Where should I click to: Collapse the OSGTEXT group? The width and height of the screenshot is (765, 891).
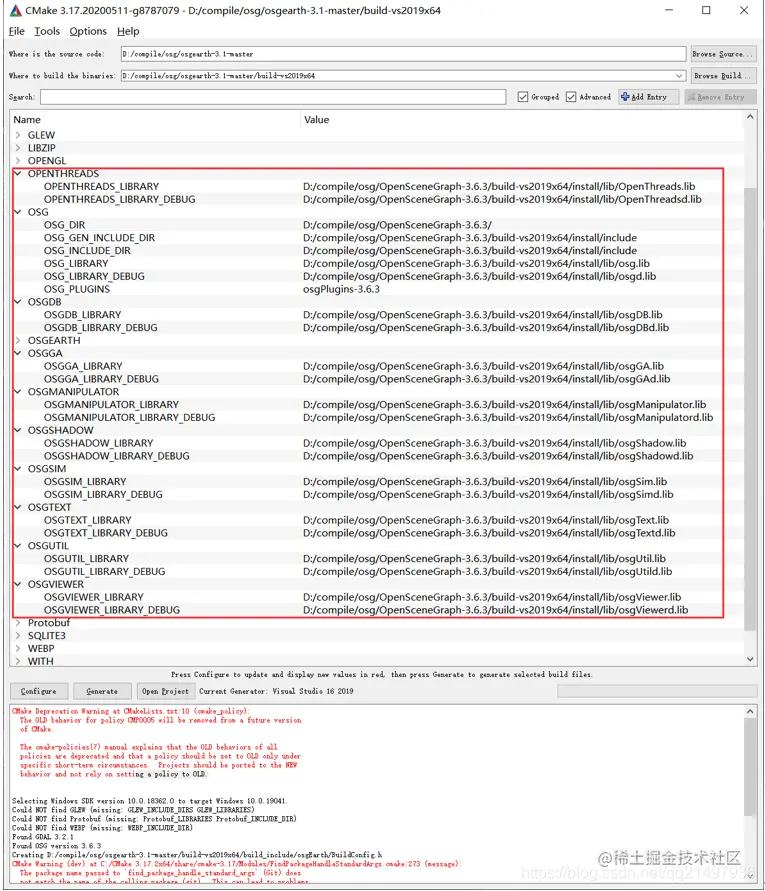pos(18,507)
